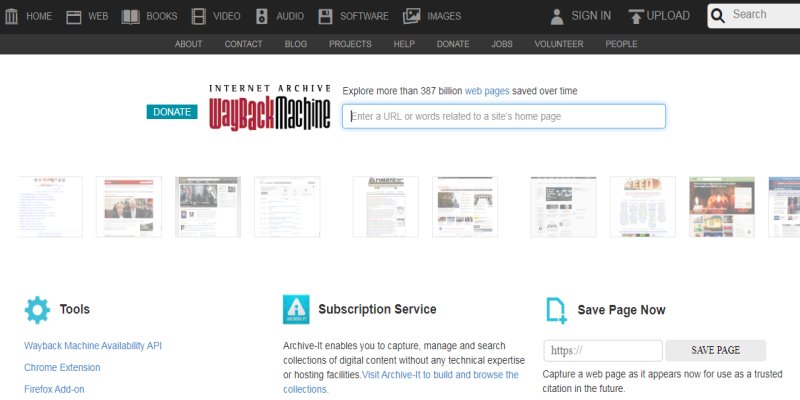Viewport: 800px width, 400px height.
Task: Click the Wayback Machine logo
Action: pos(269,108)
